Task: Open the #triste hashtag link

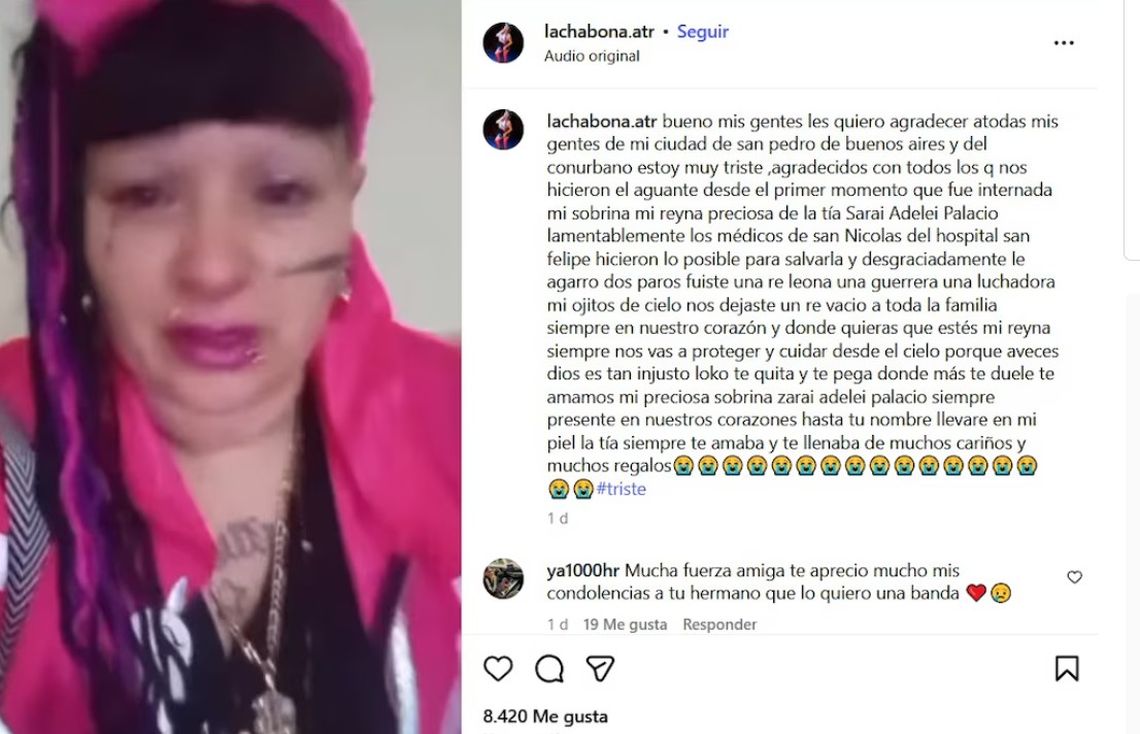Action: tap(621, 488)
